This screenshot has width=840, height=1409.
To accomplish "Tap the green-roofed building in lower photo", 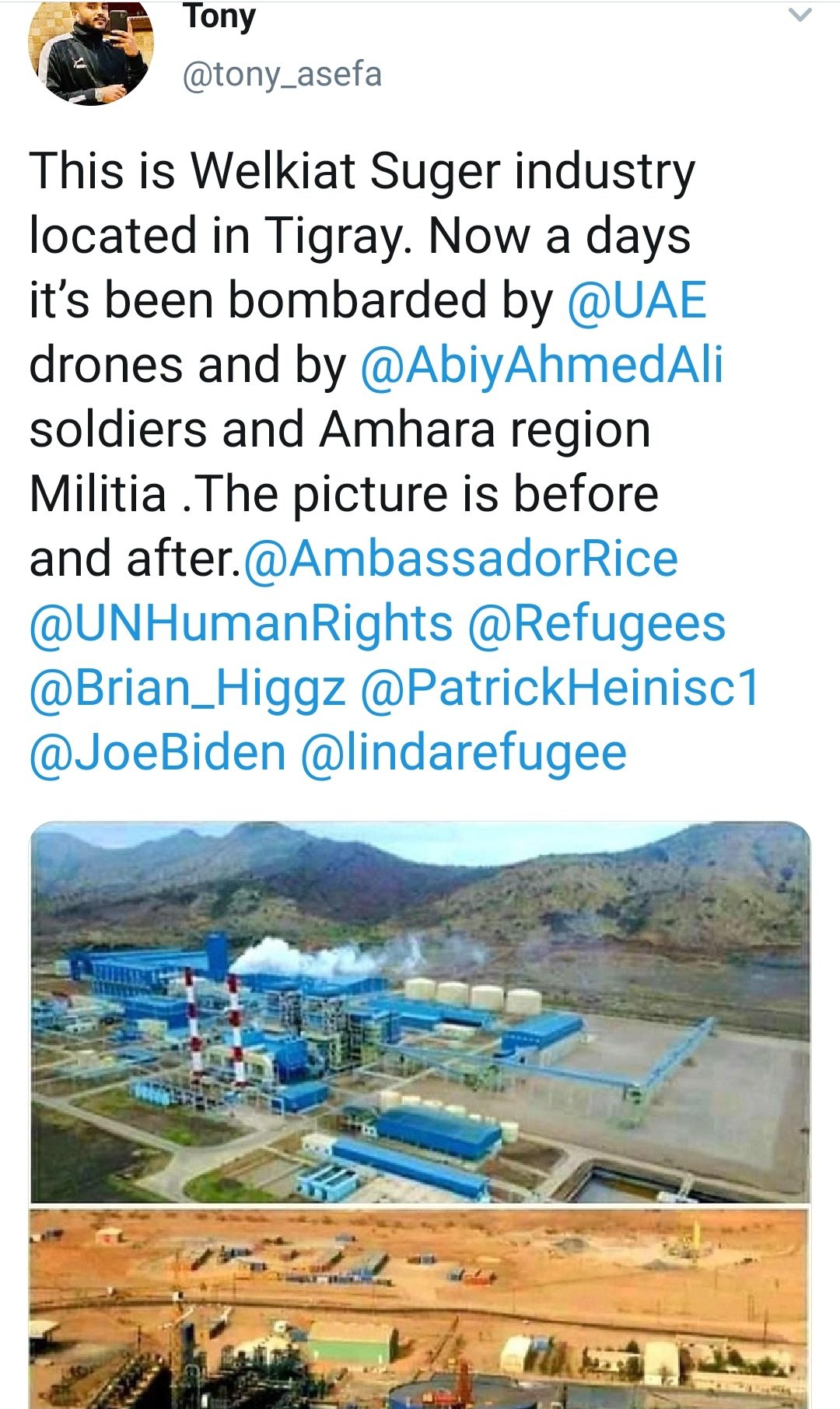I will (352, 1340).
